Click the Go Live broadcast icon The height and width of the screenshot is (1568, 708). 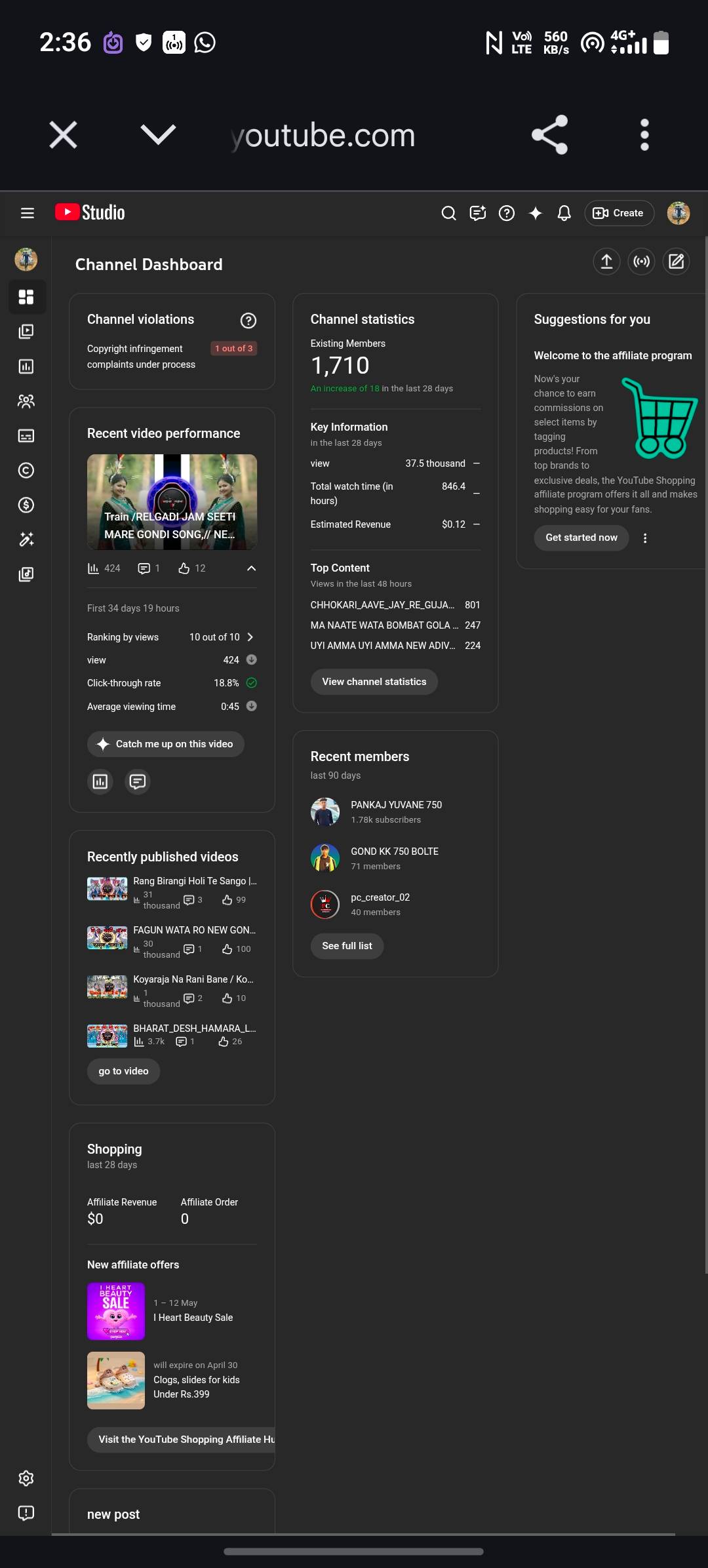pyautogui.click(x=641, y=262)
